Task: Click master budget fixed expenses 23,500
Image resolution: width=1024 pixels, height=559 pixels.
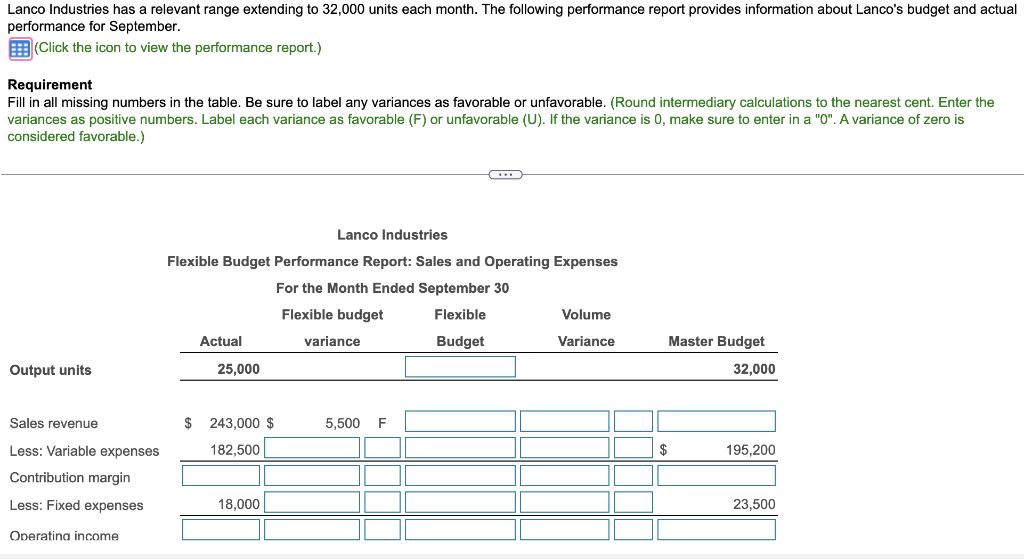Action: click(754, 504)
